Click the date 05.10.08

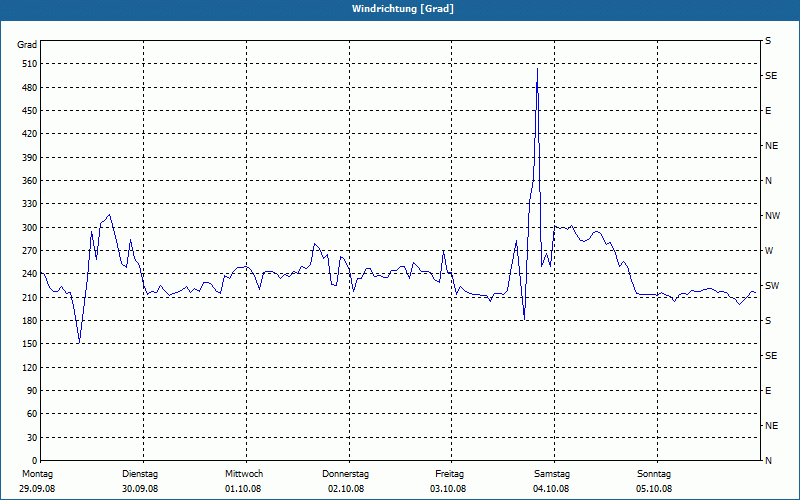(x=654, y=489)
